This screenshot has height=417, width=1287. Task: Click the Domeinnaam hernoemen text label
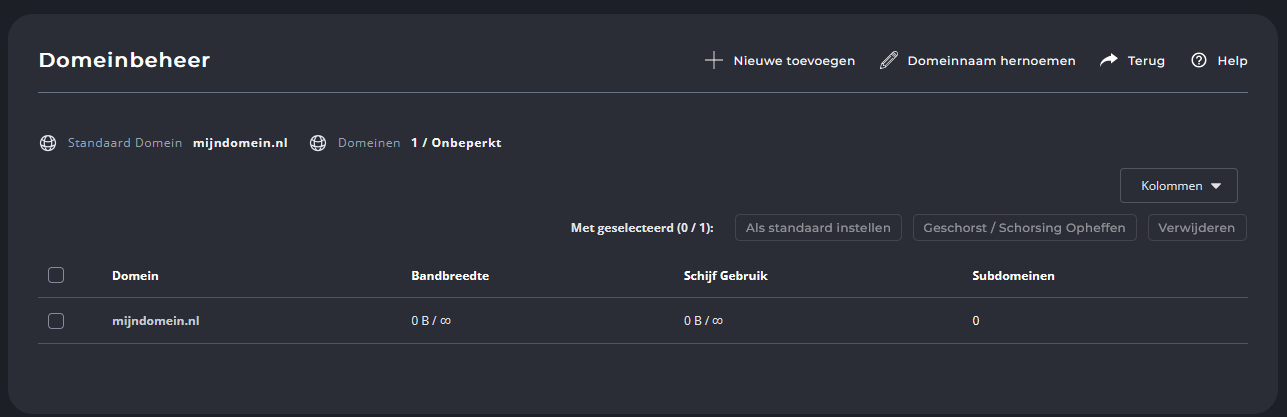991,61
